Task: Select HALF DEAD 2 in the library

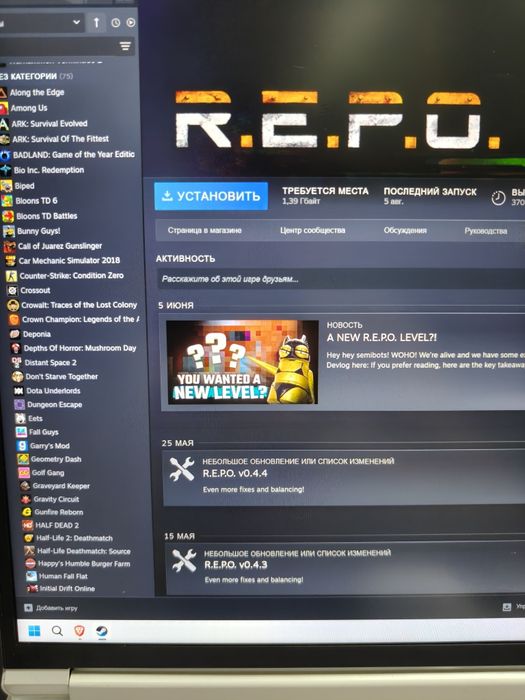Action: point(57,525)
